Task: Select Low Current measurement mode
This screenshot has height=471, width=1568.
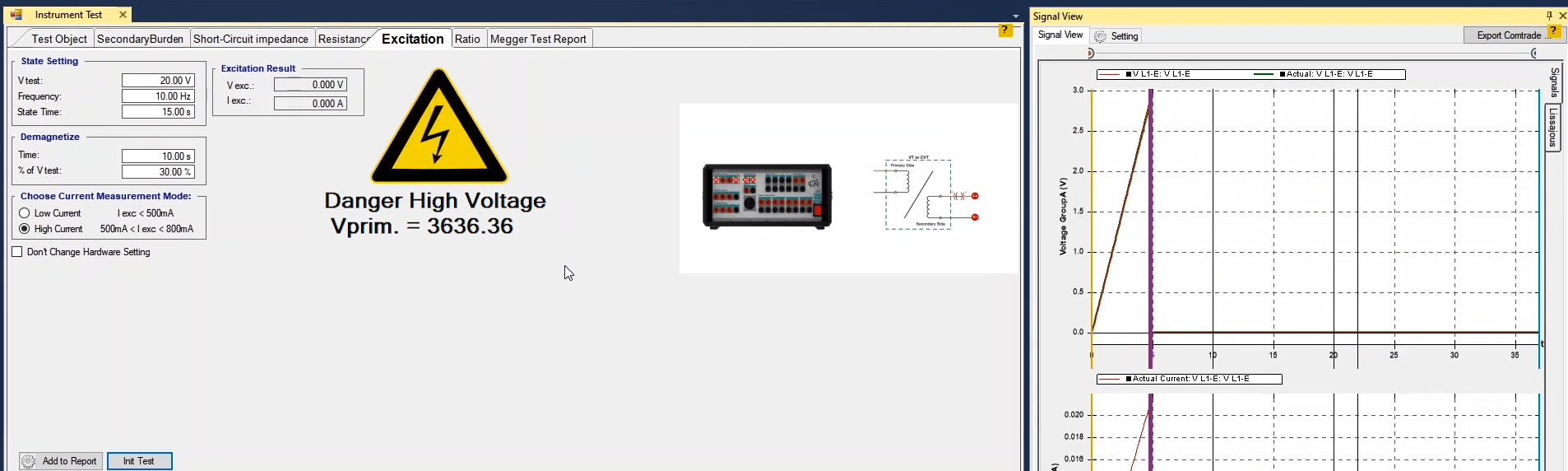Action: [x=25, y=213]
